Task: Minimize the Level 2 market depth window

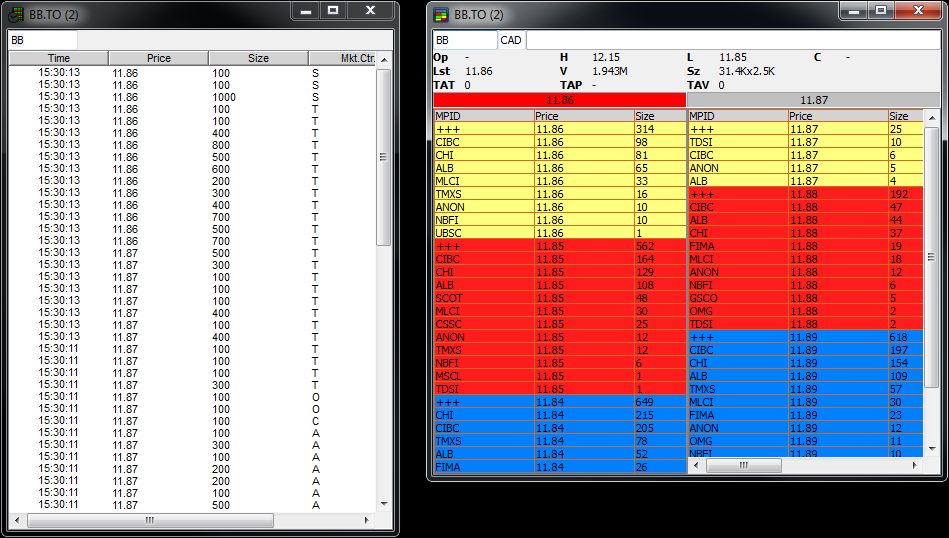Action: coord(852,11)
